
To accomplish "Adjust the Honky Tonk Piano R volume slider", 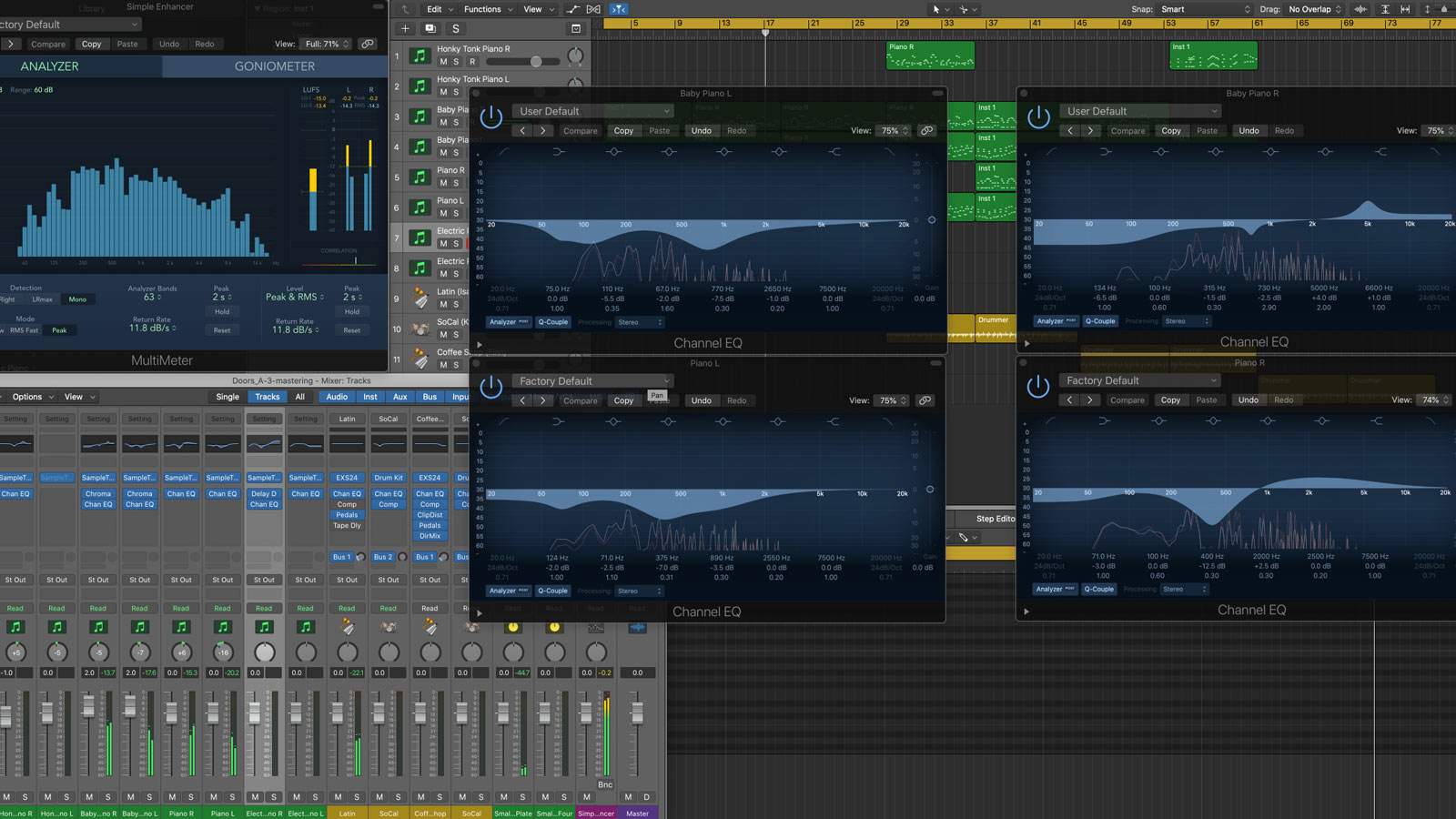I will (x=536, y=62).
